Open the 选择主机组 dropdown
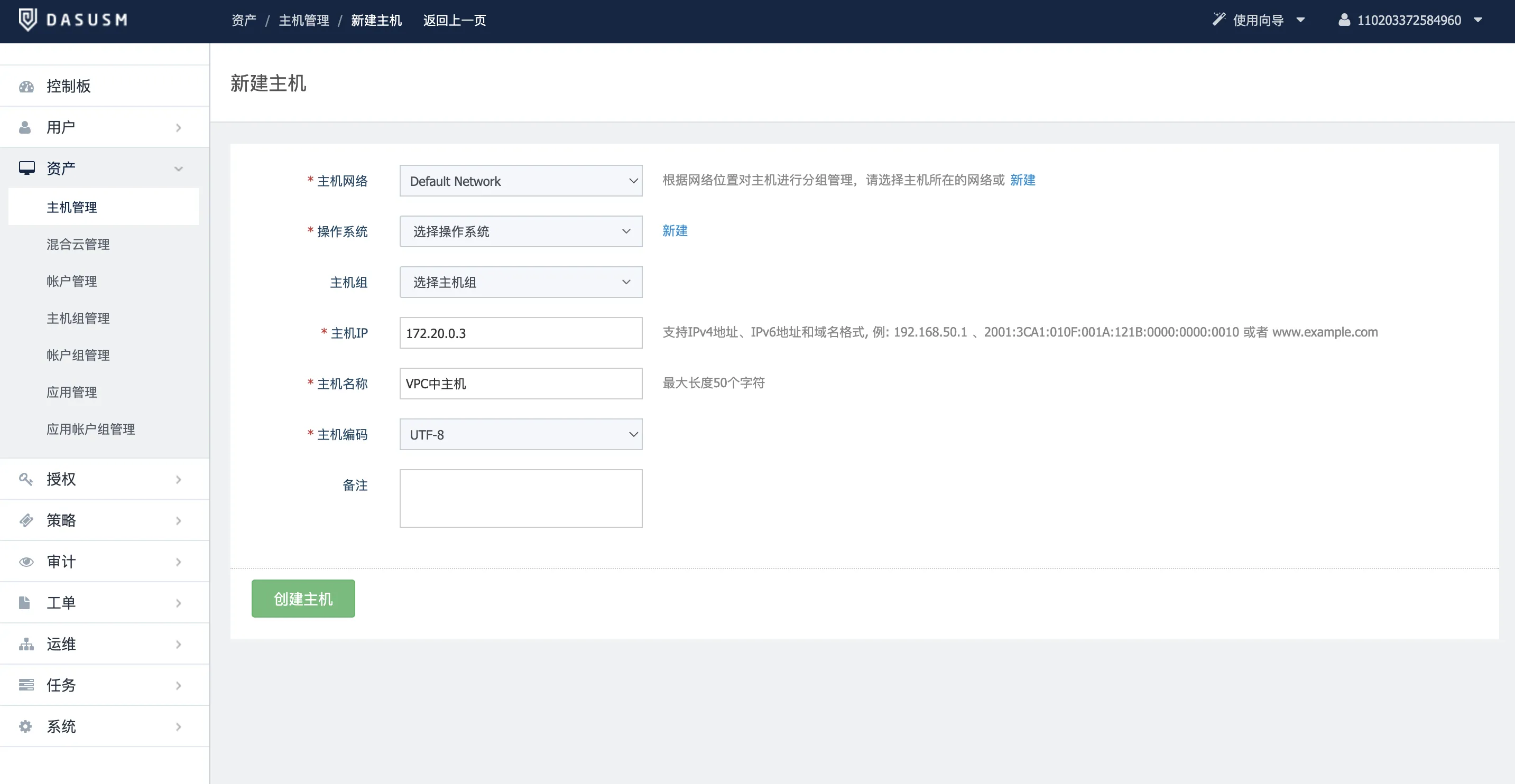 [520, 282]
